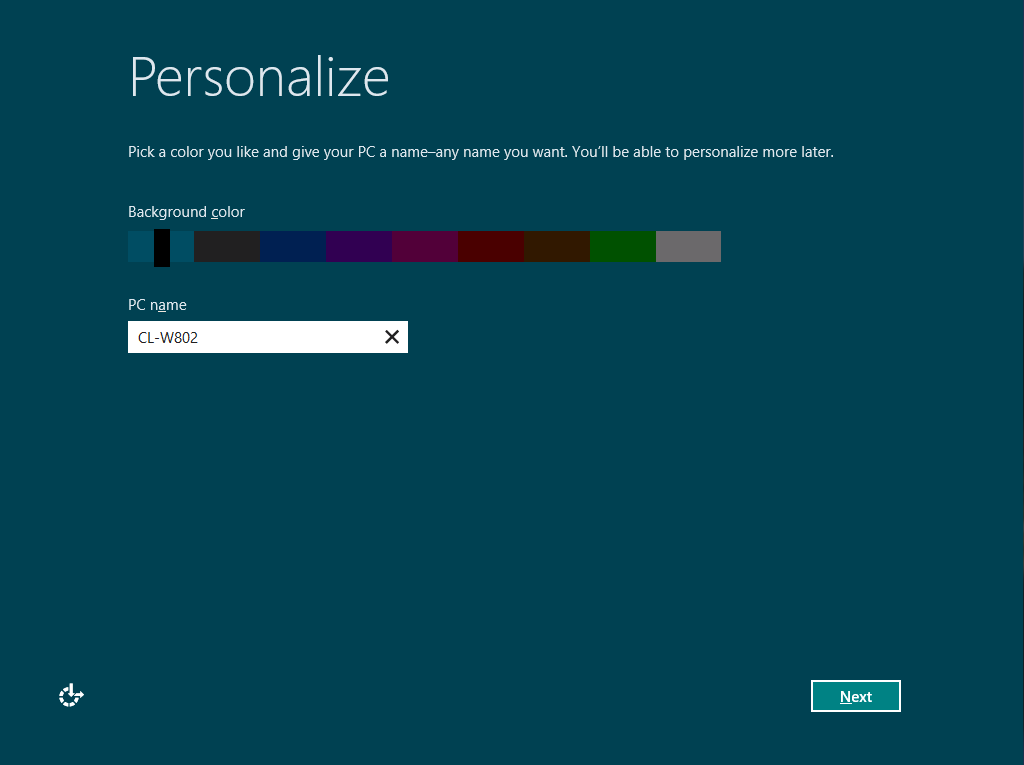
Task: Select teal color portion right of the black marker
Action: click(182, 246)
